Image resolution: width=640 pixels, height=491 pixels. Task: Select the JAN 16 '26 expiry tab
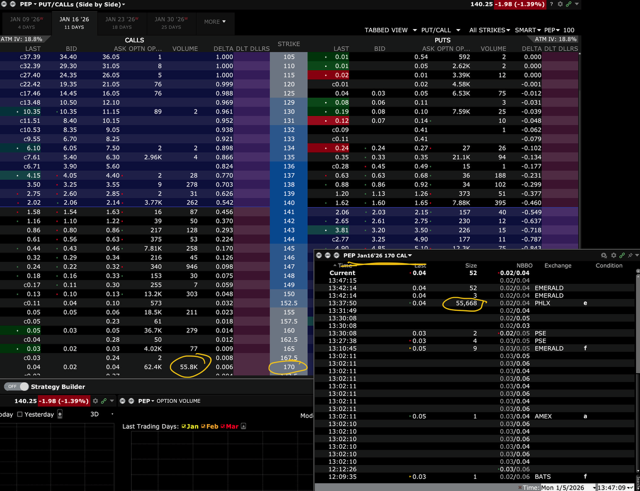coord(73,22)
